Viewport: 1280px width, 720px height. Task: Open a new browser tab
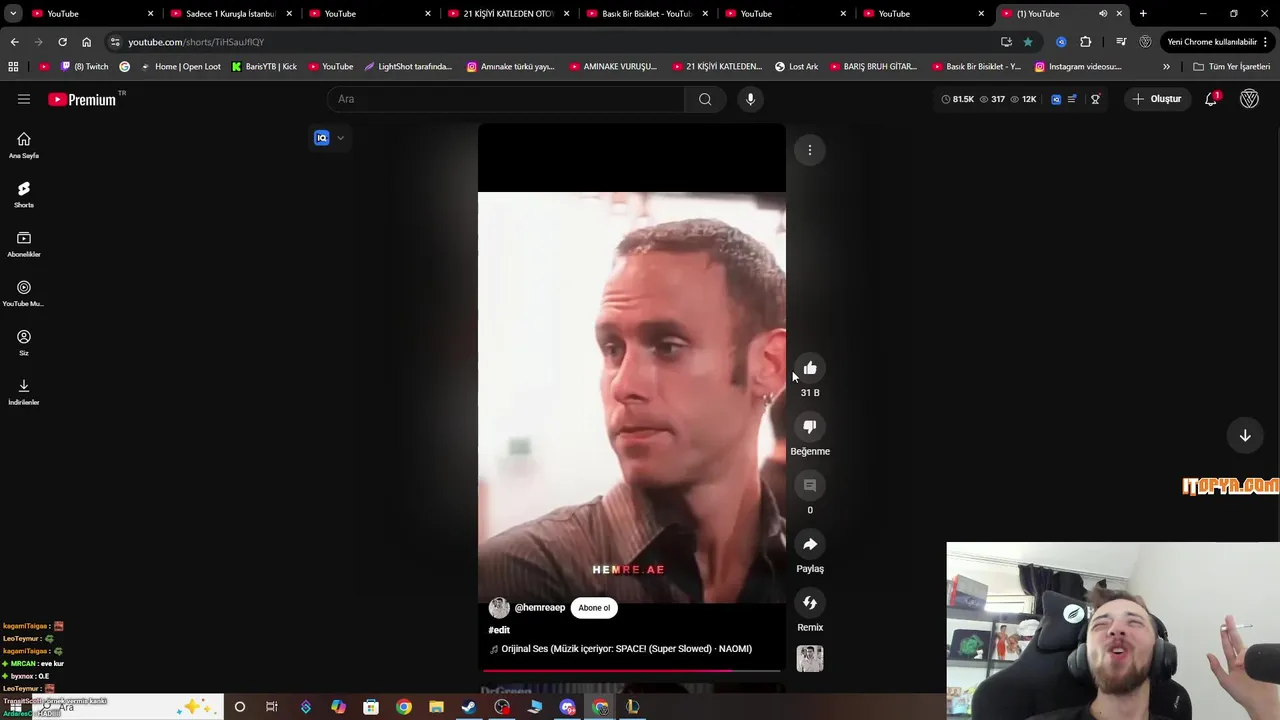(1143, 14)
